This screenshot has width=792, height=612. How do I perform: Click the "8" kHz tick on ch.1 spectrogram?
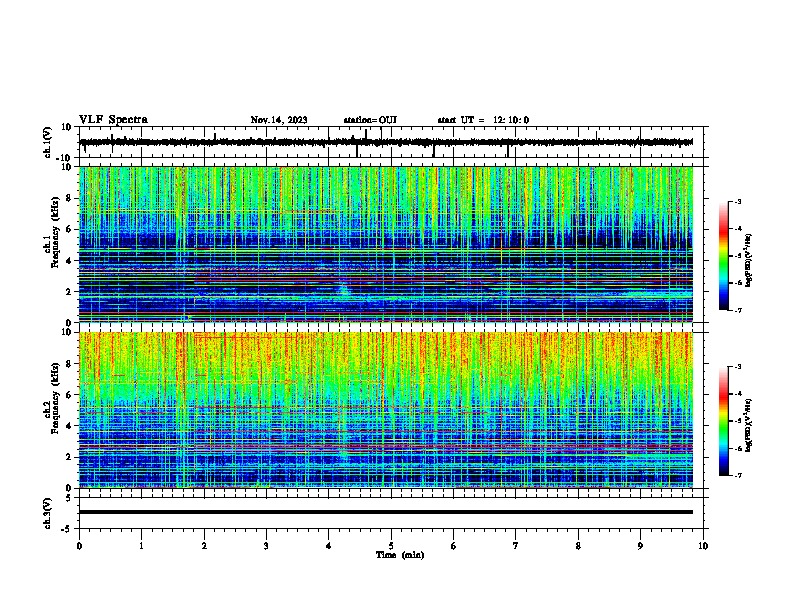click(x=70, y=198)
